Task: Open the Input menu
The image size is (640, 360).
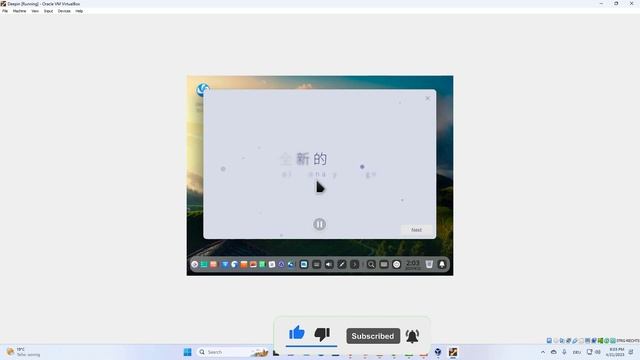Action: pyautogui.click(x=48, y=11)
